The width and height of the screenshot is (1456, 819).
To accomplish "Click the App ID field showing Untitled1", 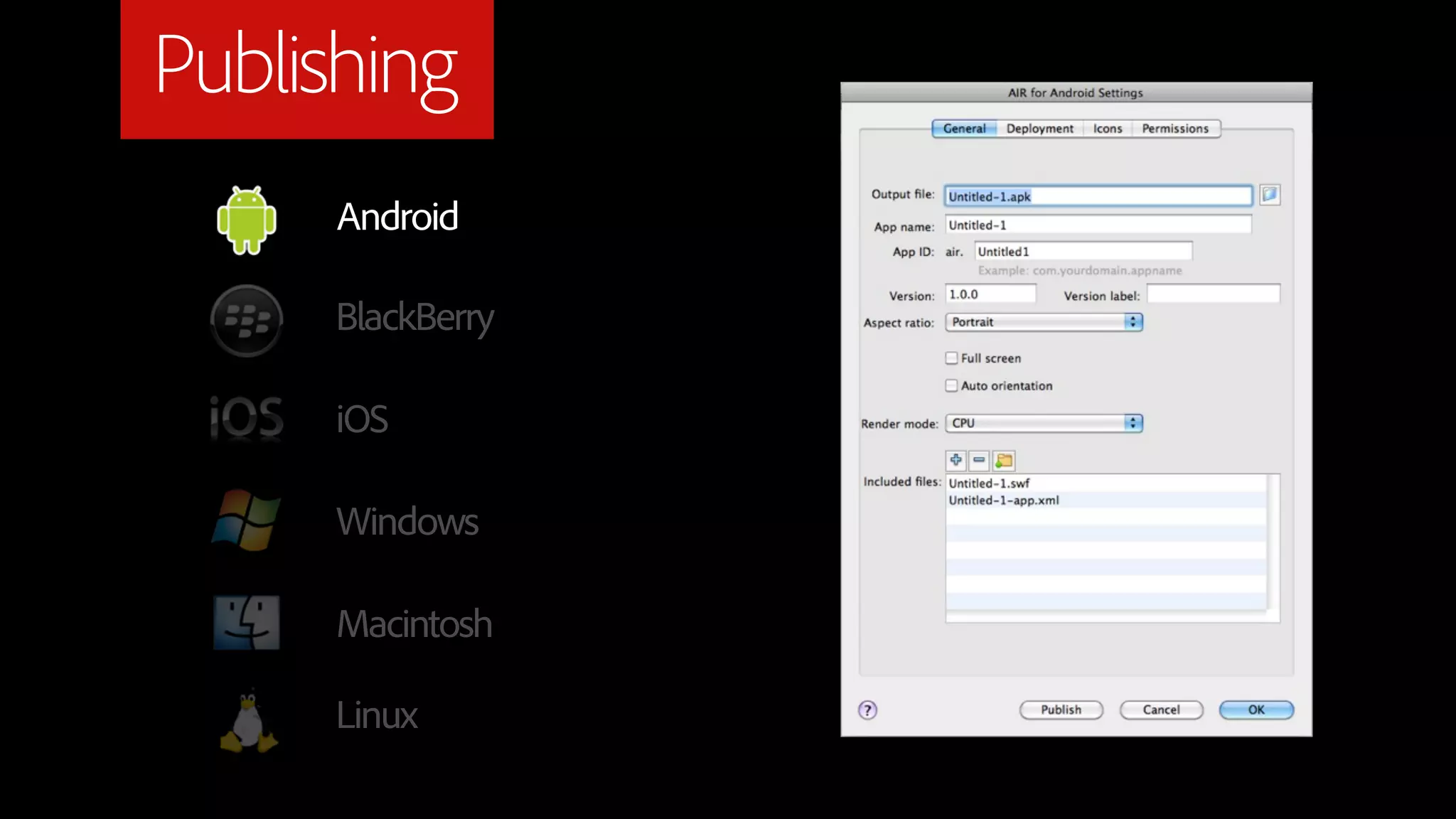I will pos(1083,251).
